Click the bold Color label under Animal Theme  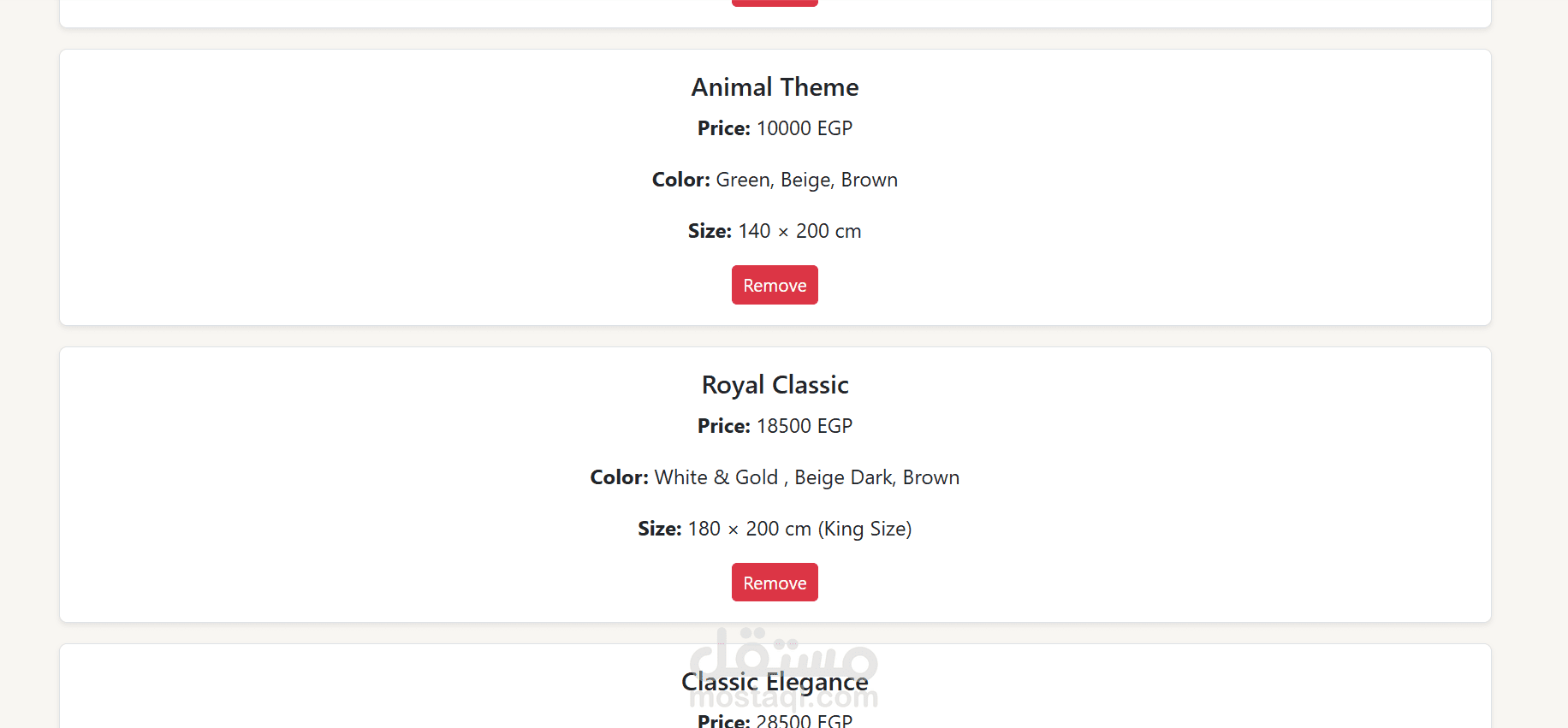680,180
